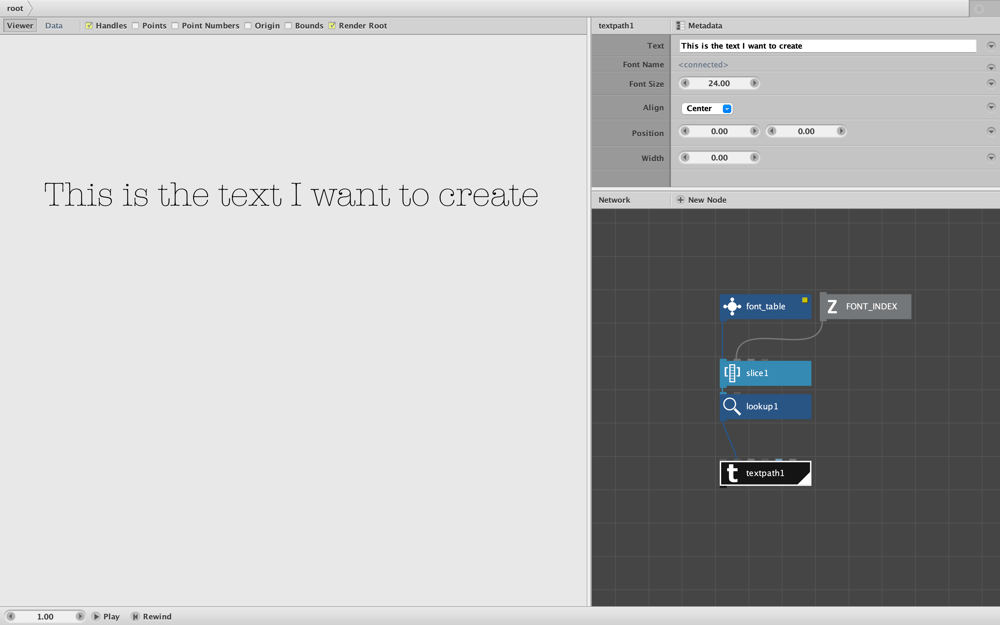Viewport: 1000px width, 625px height.
Task: Click the <connected> Font Name value
Action: (x=703, y=64)
